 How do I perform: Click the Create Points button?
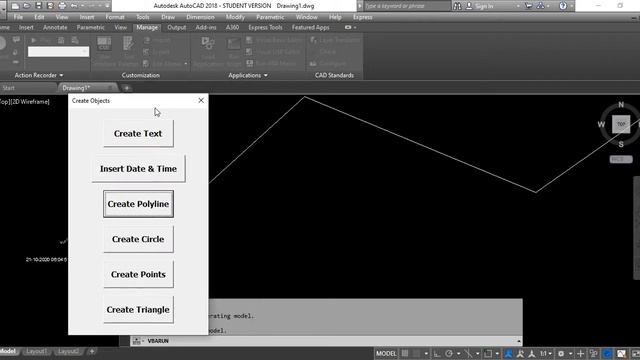[138, 274]
